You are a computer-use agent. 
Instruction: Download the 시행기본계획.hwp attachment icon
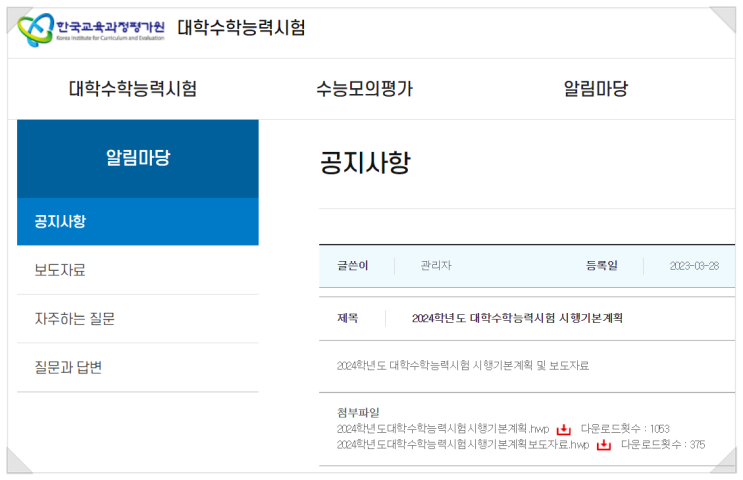coord(563,429)
